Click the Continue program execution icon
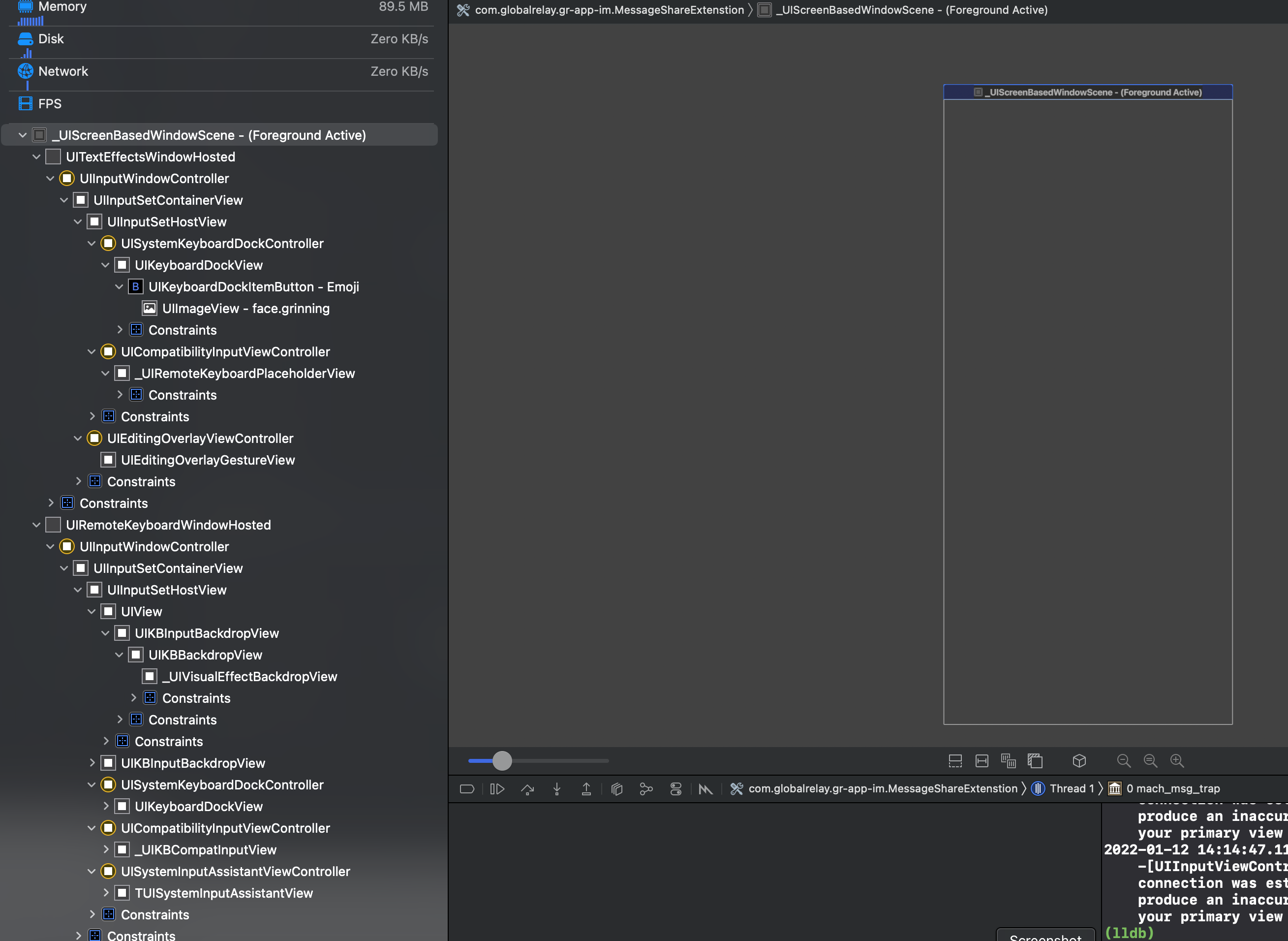This screenshot has height=941, width=1288. click(x=497, y=789)
